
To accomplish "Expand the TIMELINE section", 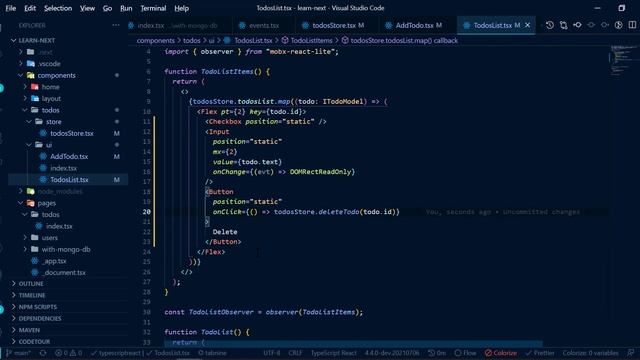I will coord(67,295).
